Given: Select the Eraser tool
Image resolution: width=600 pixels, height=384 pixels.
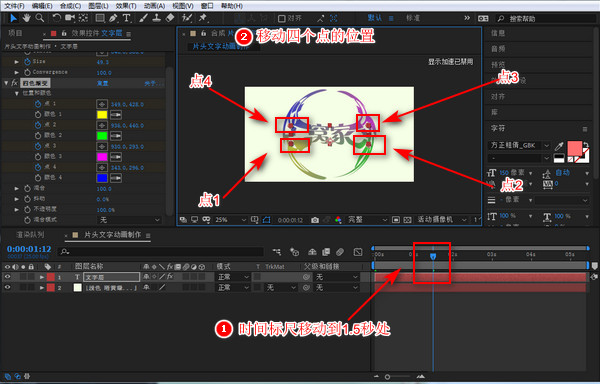Looking at the screenshot, I should tap(170, 18).
